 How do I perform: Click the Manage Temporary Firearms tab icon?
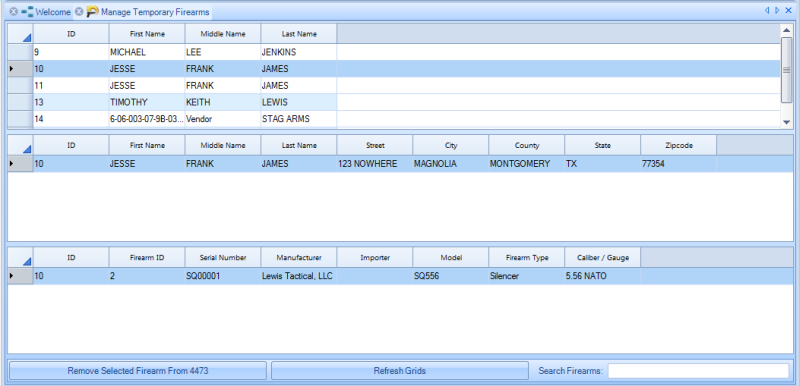(x=92, y=11)
